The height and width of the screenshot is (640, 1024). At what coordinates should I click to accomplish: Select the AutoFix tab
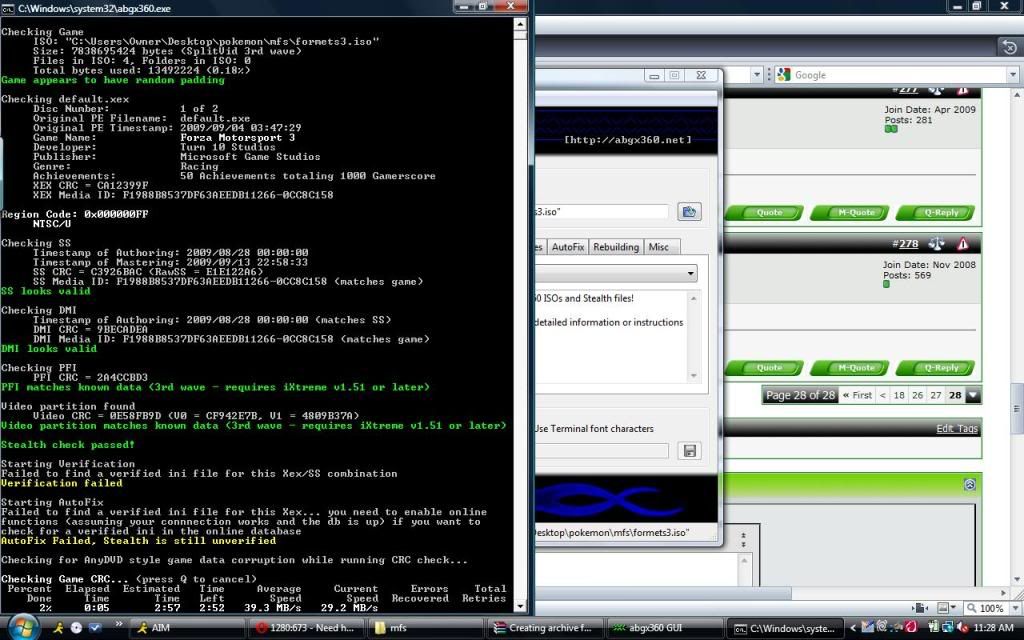tap(568, 247)
